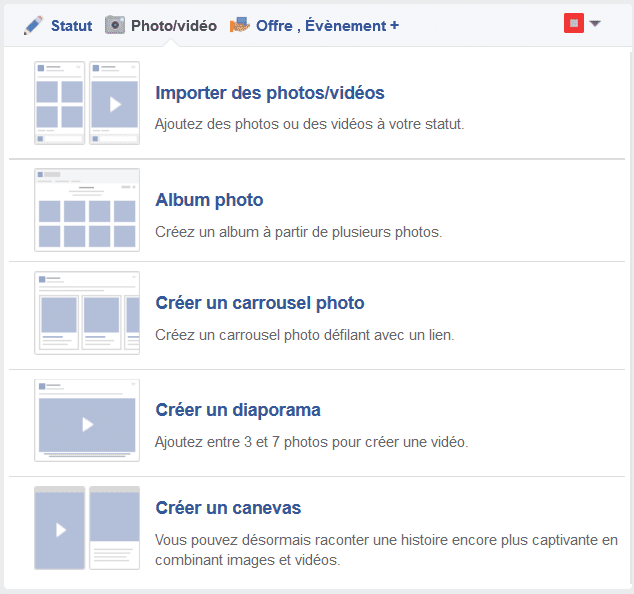Click the video play import thumbnail
The width and height of the screenshot is (634, 594).
(114, 103)
